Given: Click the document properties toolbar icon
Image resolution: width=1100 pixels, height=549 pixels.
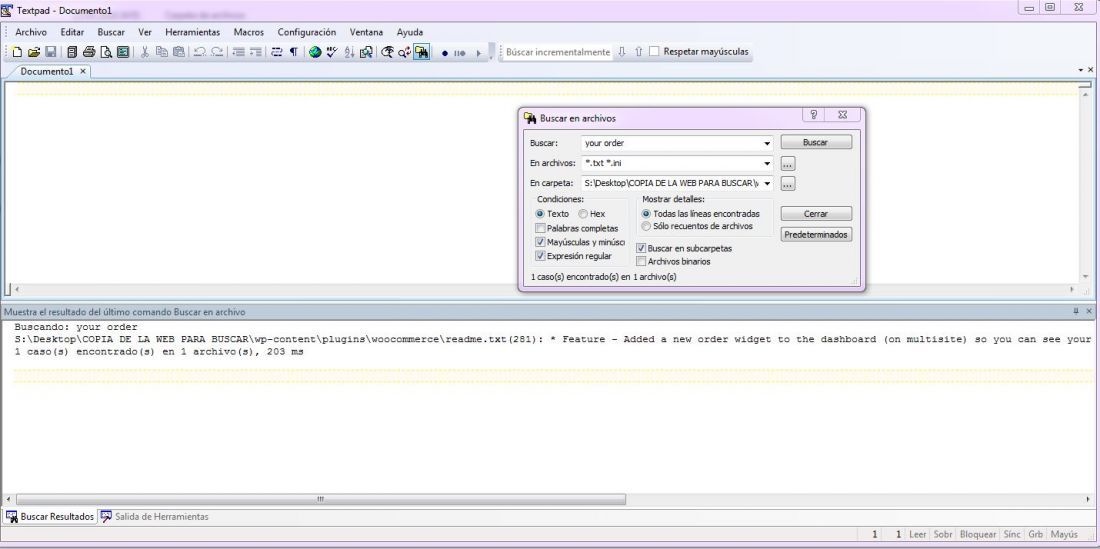Looking at the screenshot, I should [x=123, y=52].
